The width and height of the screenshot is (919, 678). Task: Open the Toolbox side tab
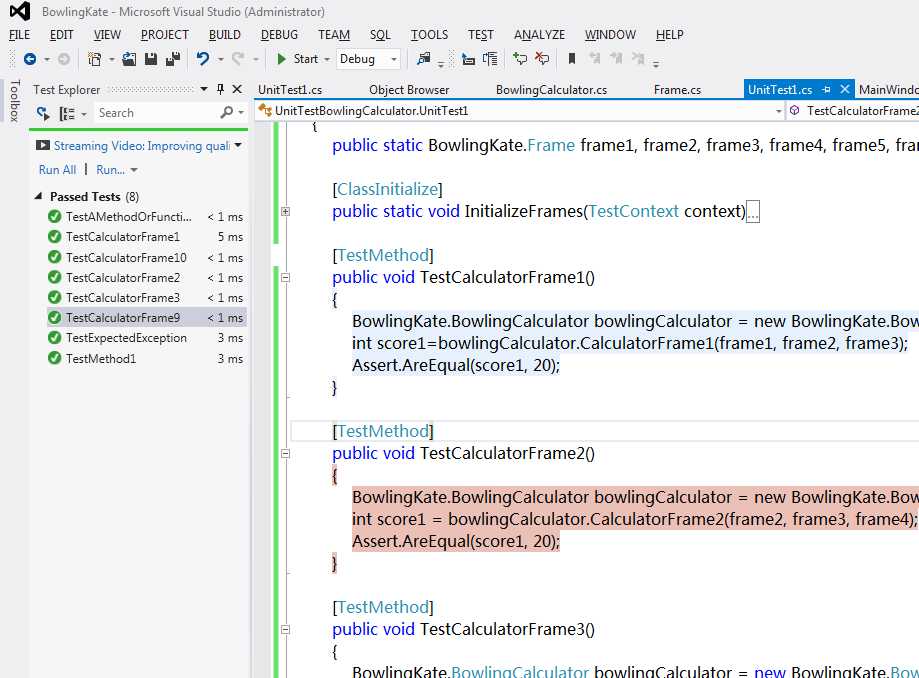[x=14, y=101]
